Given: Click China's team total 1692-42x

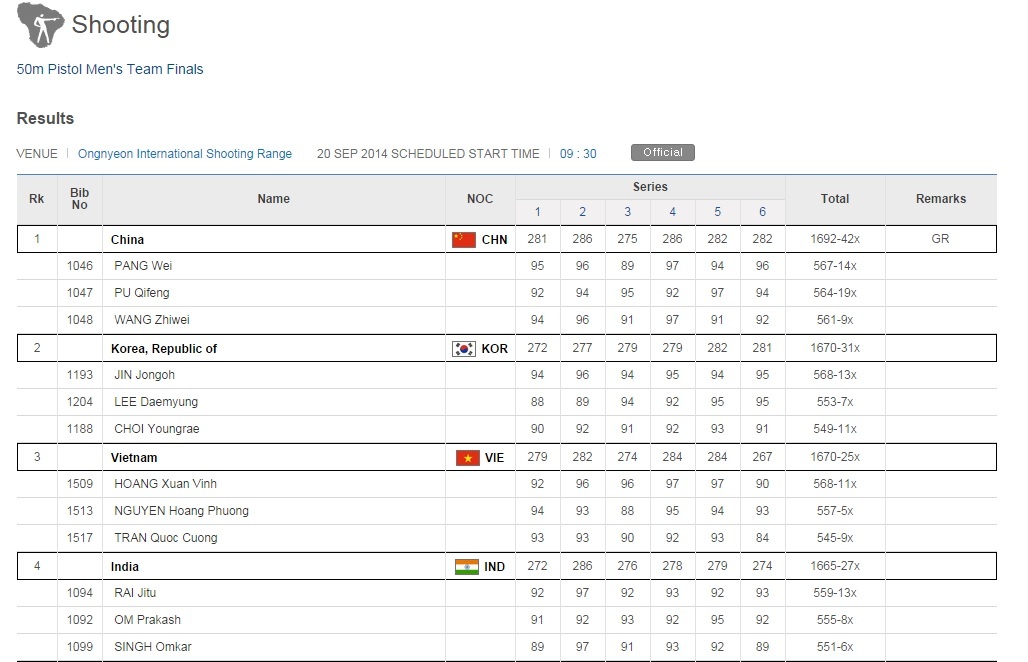Looking at the screenshot, I should 835,239.
